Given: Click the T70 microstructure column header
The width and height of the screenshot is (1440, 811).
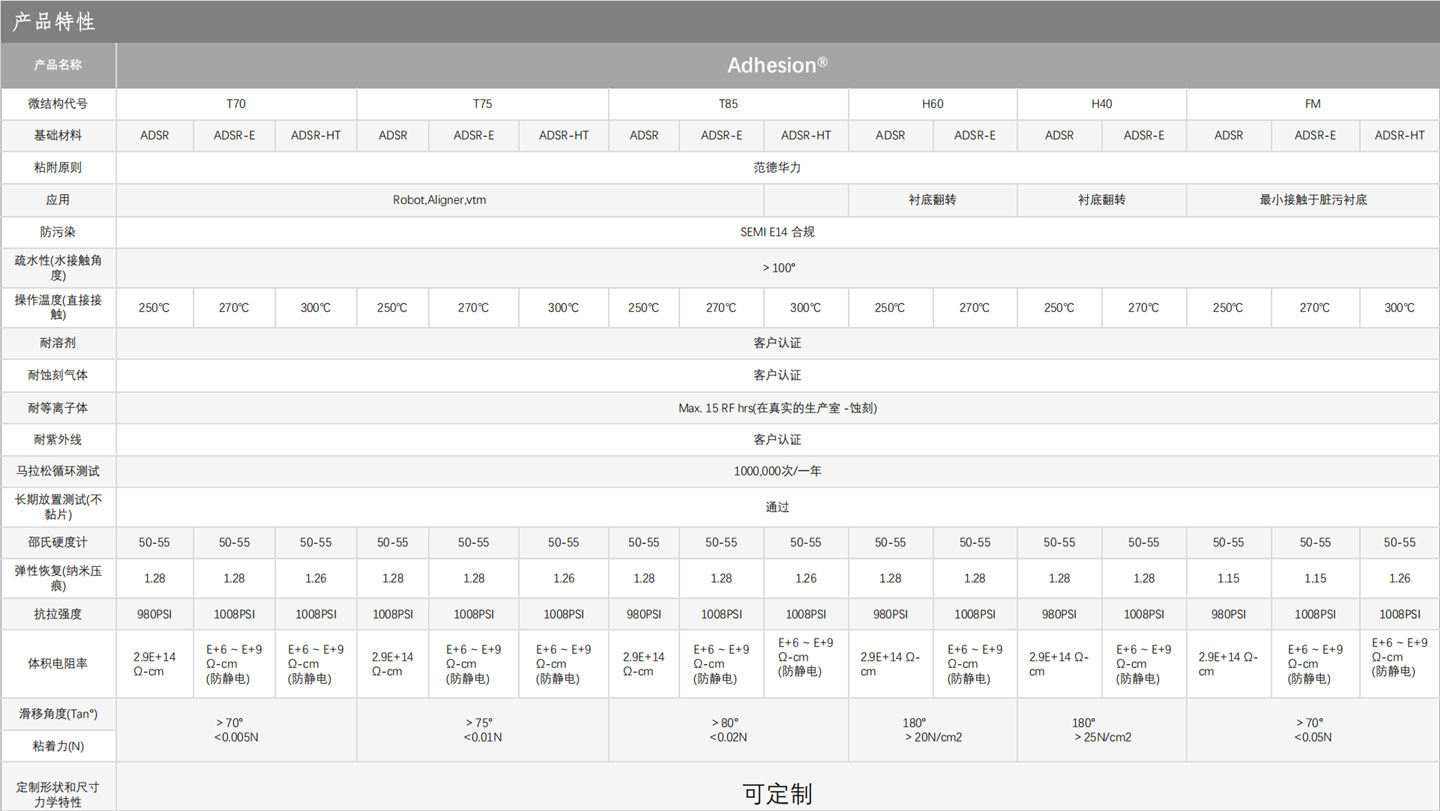Looking at the screenshot, I should (x=236, y=104).
